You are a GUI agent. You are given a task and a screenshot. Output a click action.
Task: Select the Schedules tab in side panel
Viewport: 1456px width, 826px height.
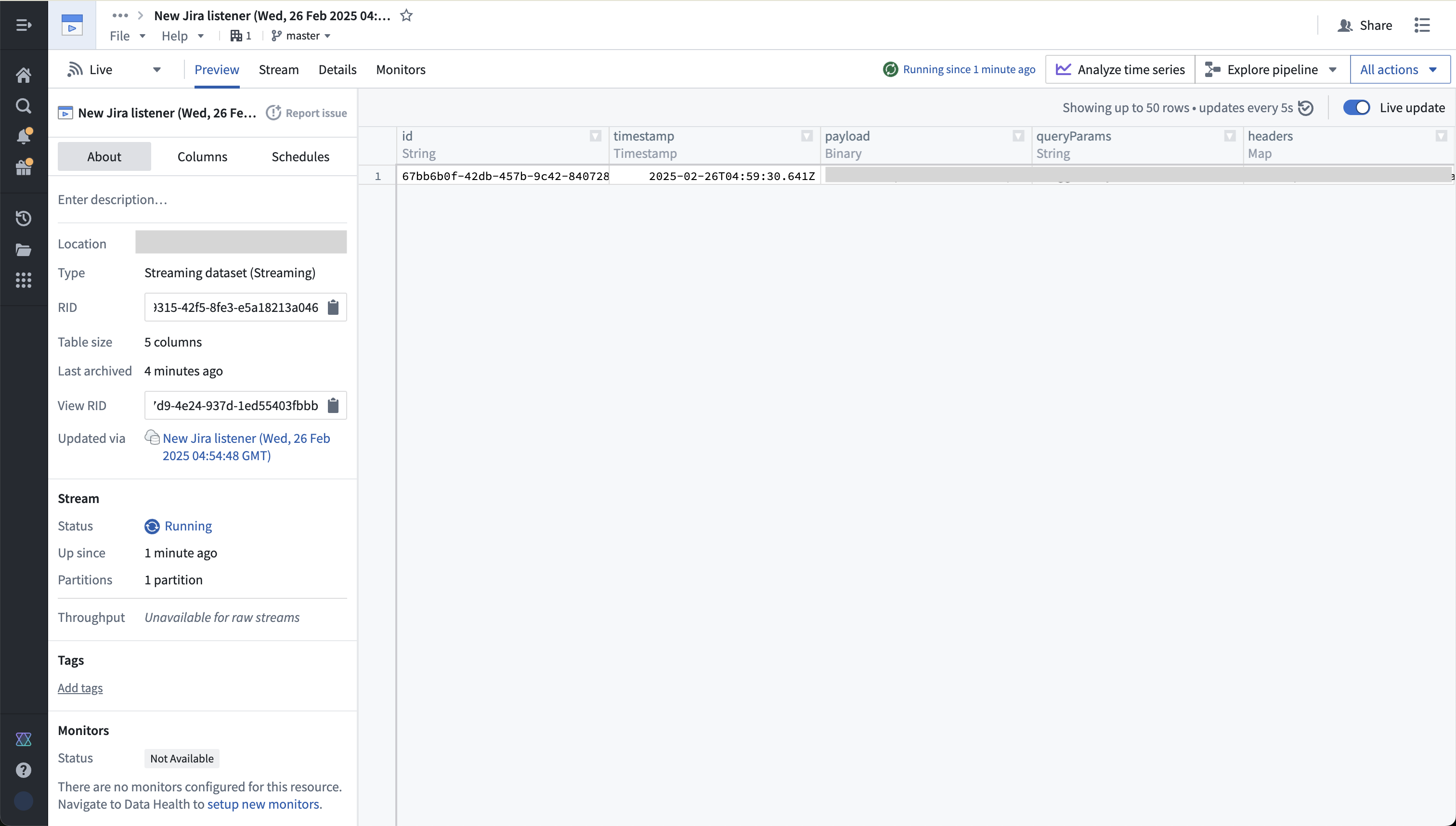(300, 156)
